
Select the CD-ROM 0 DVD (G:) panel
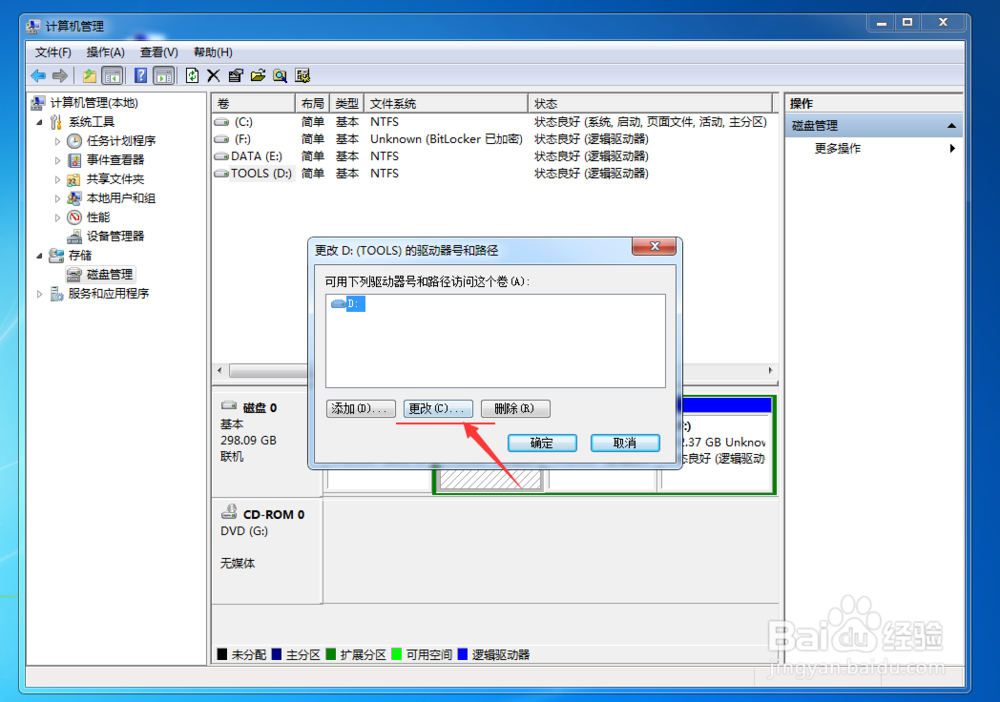click(x=267, y=551)
